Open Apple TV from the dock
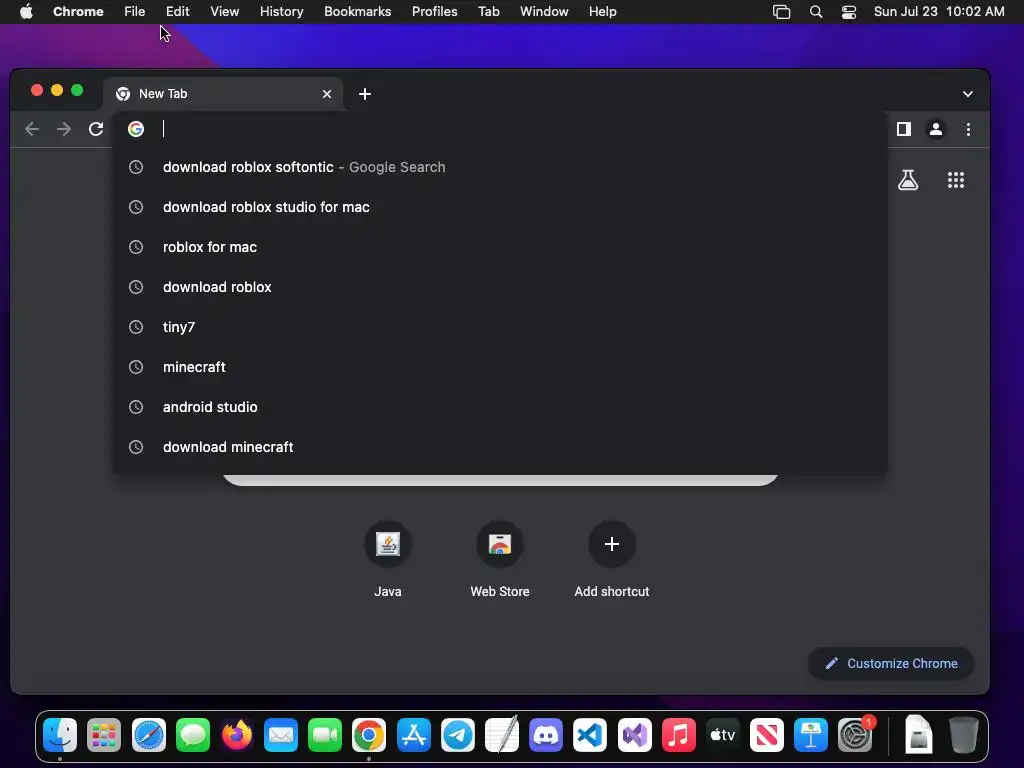Viewport: 1024px width, 768px height. pos(722,735)
